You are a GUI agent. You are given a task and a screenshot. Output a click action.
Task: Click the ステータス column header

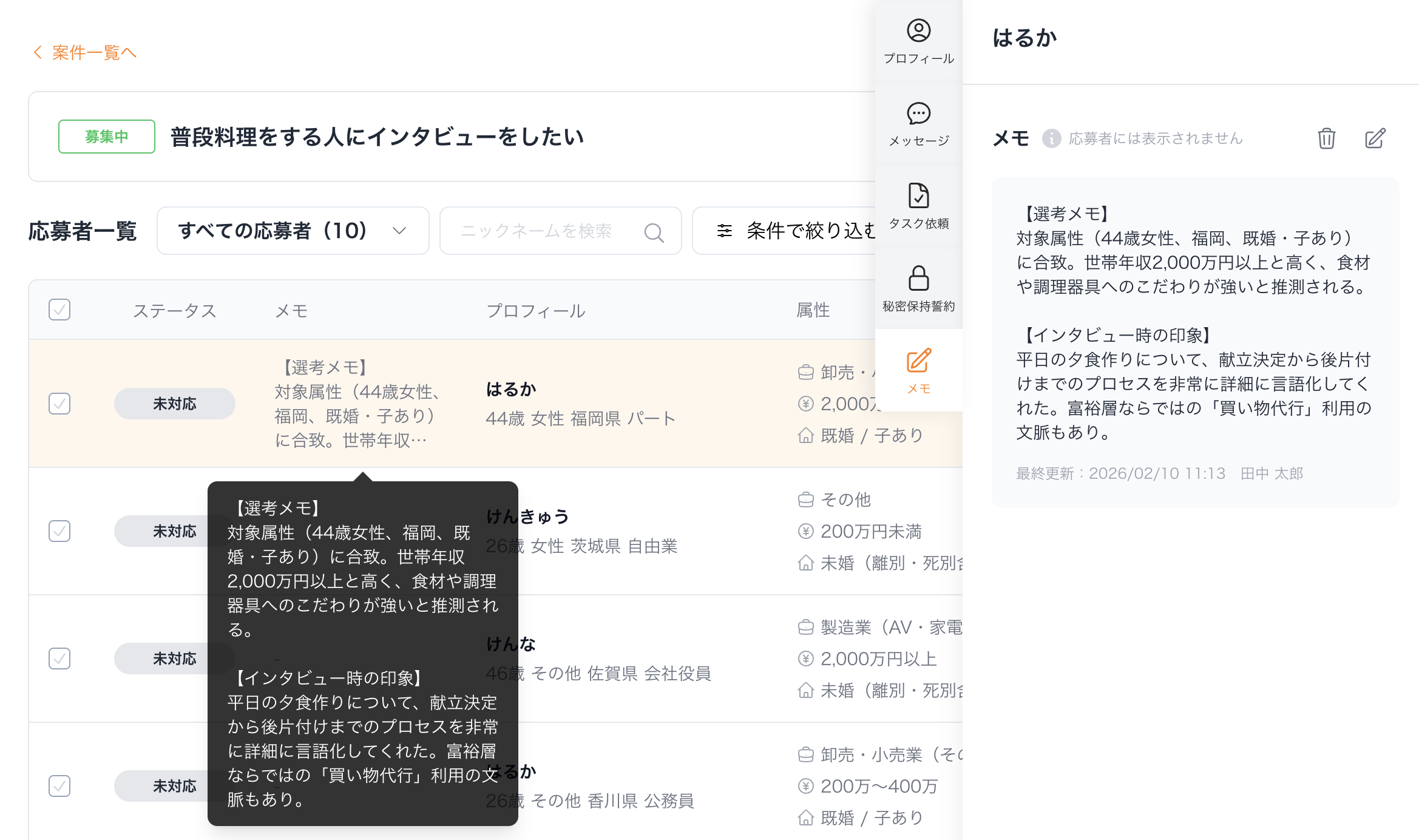point(174,311)
